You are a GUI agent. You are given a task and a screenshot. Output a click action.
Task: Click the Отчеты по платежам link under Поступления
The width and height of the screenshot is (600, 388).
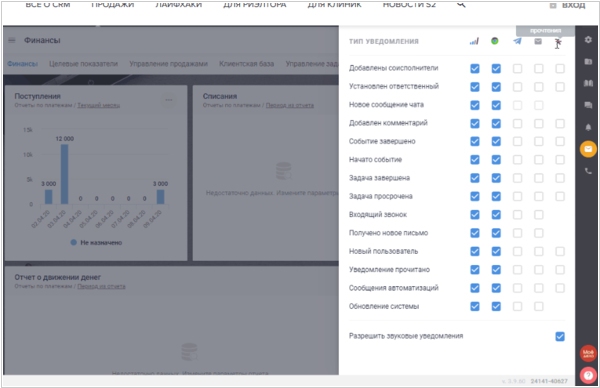[43, 105]
